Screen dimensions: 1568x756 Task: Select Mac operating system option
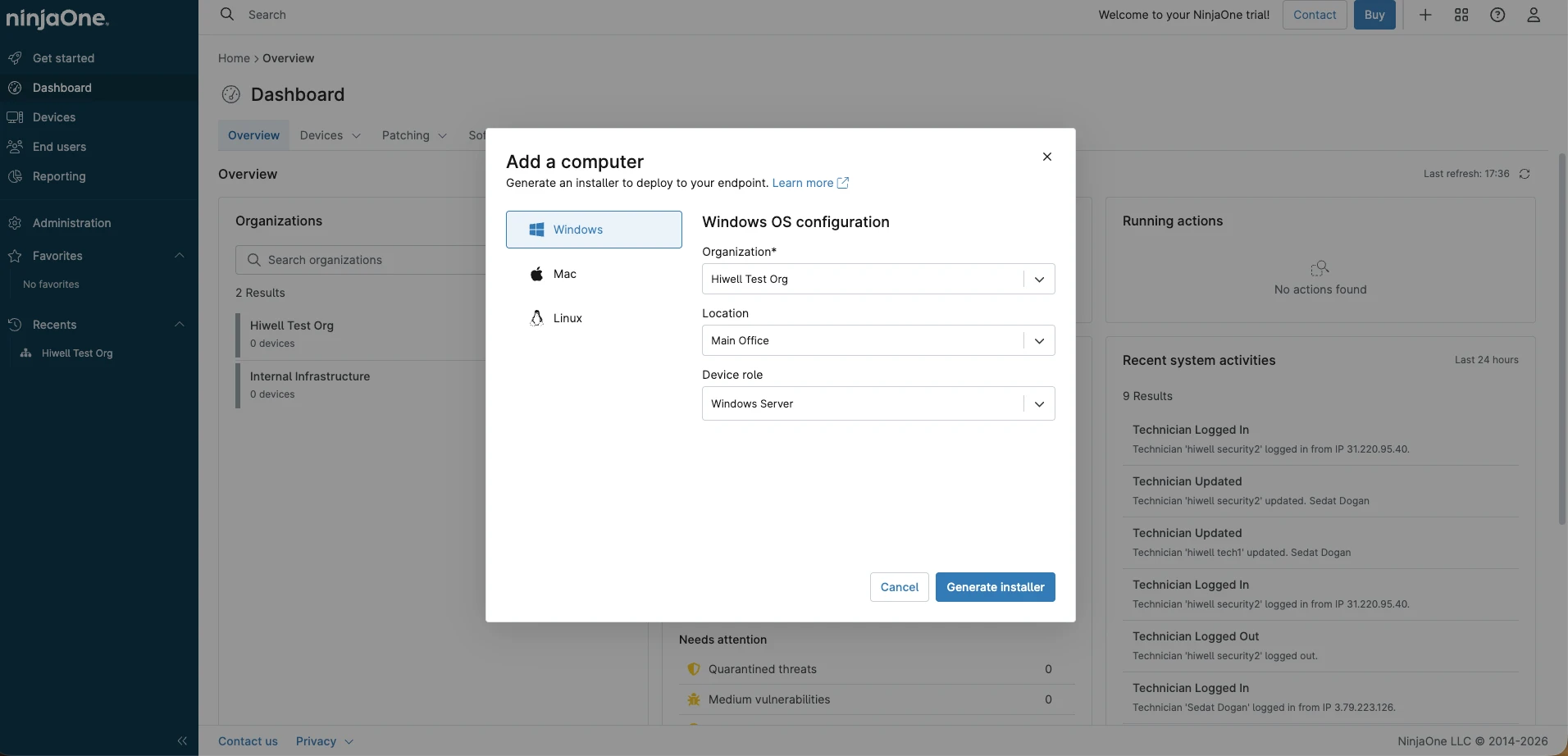pos(594,274)
